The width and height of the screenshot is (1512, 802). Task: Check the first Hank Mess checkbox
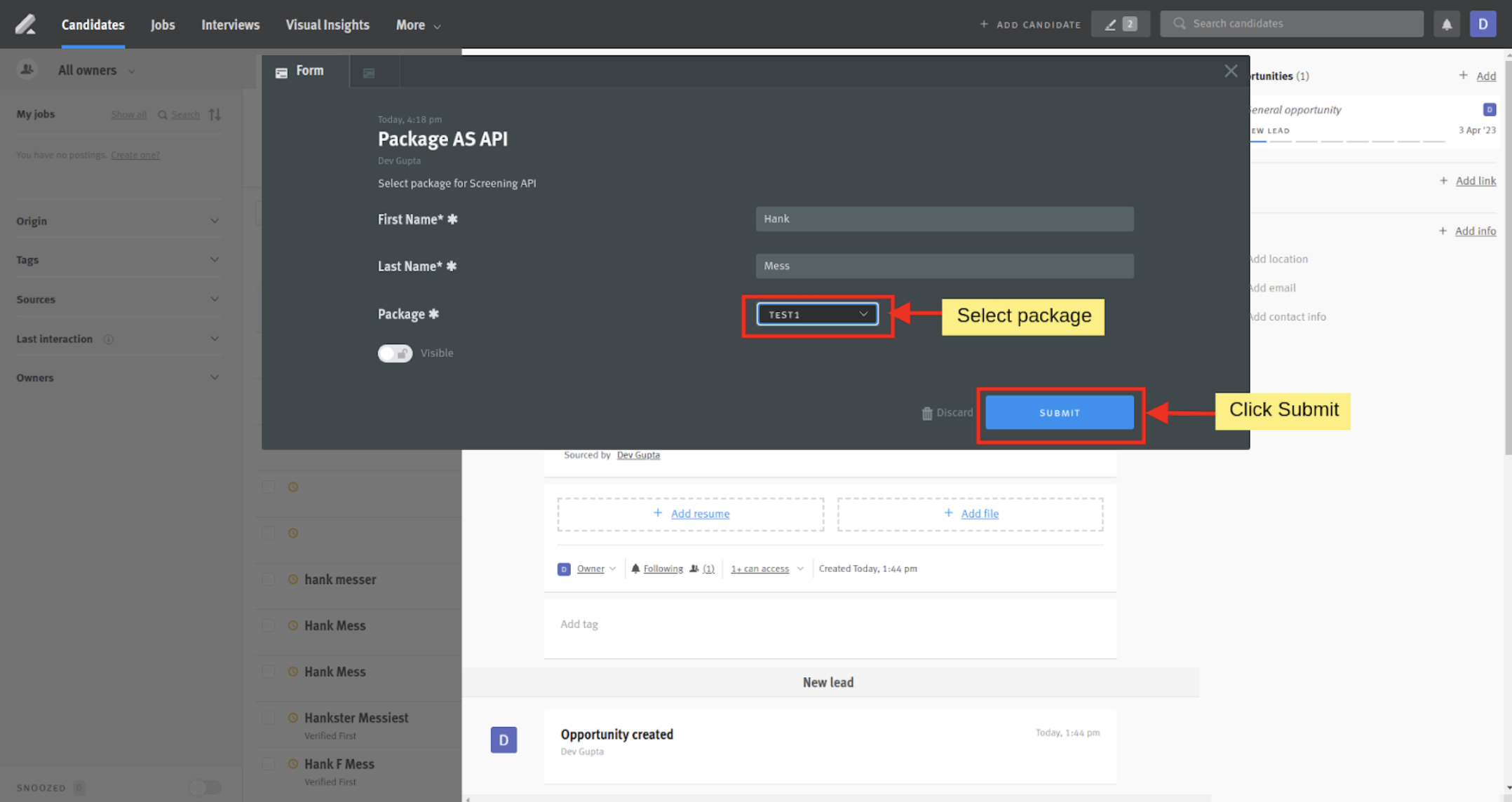point(269,626)
